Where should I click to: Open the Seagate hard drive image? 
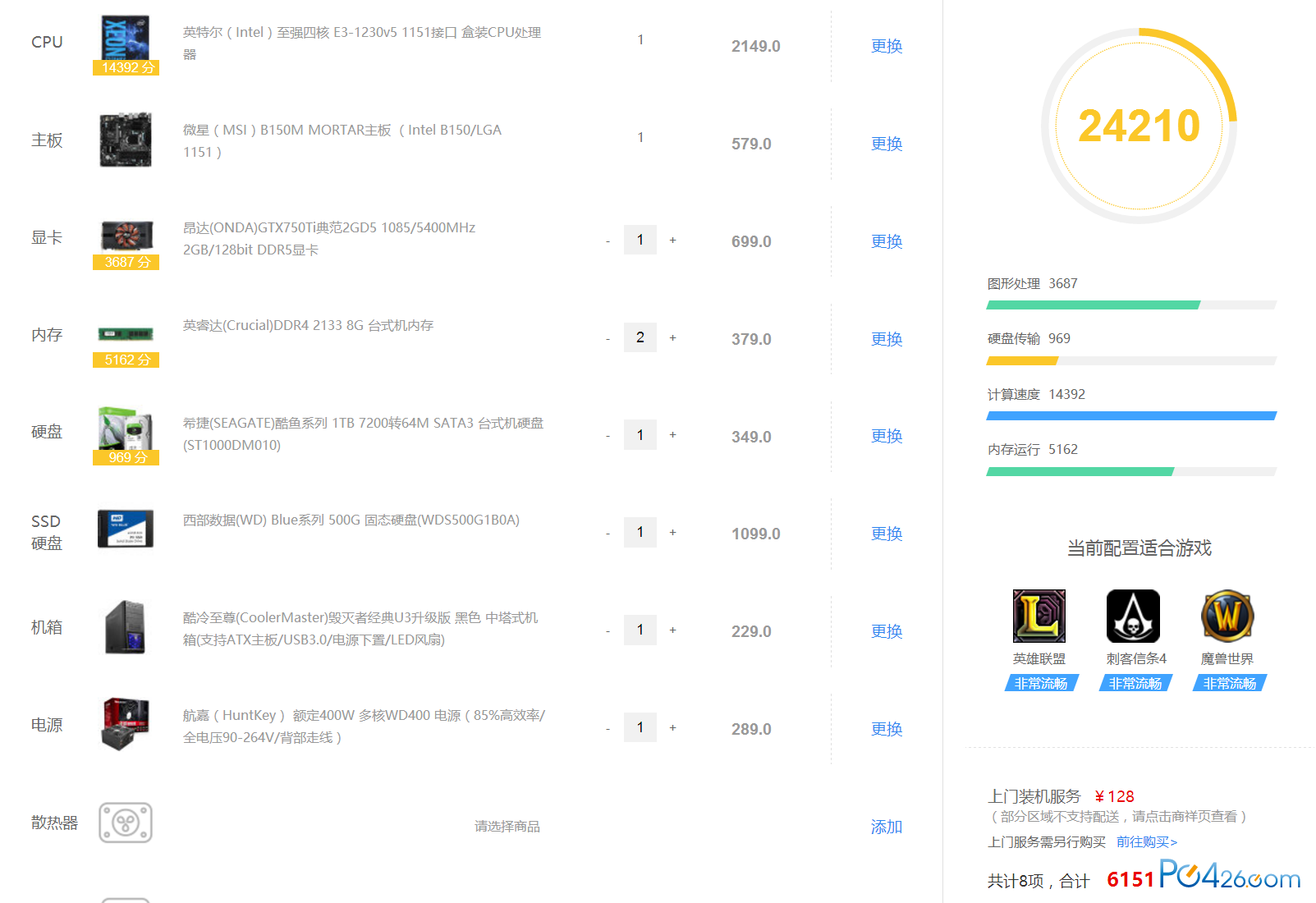pyautogui.click(x=126, y=429)
